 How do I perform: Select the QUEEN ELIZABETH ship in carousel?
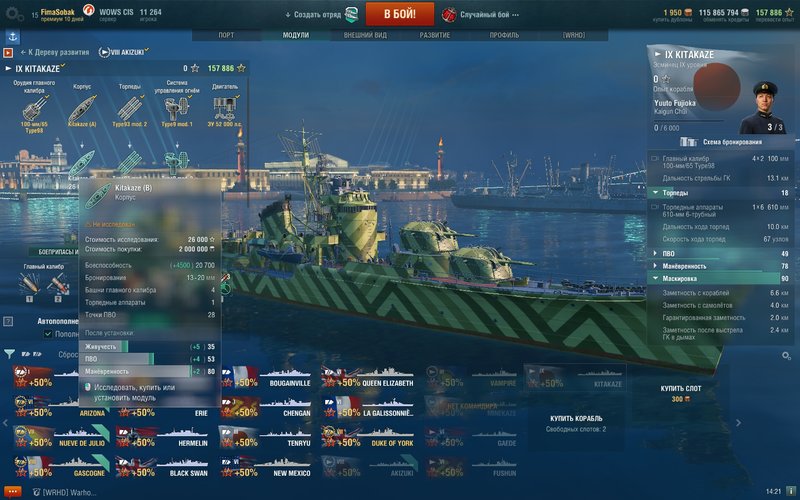click(368, 377)
